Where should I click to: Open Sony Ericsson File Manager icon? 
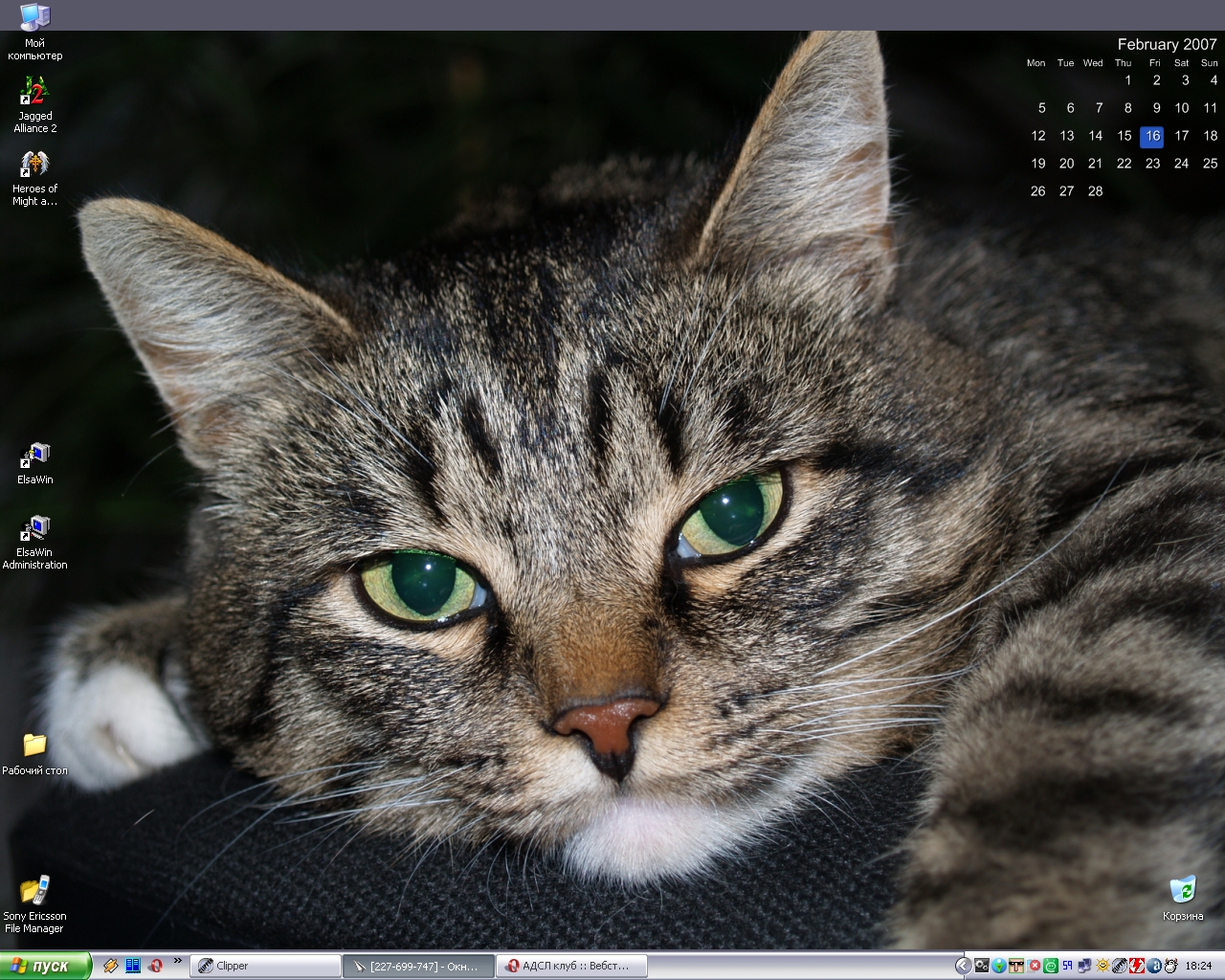(x=34, y=891)
